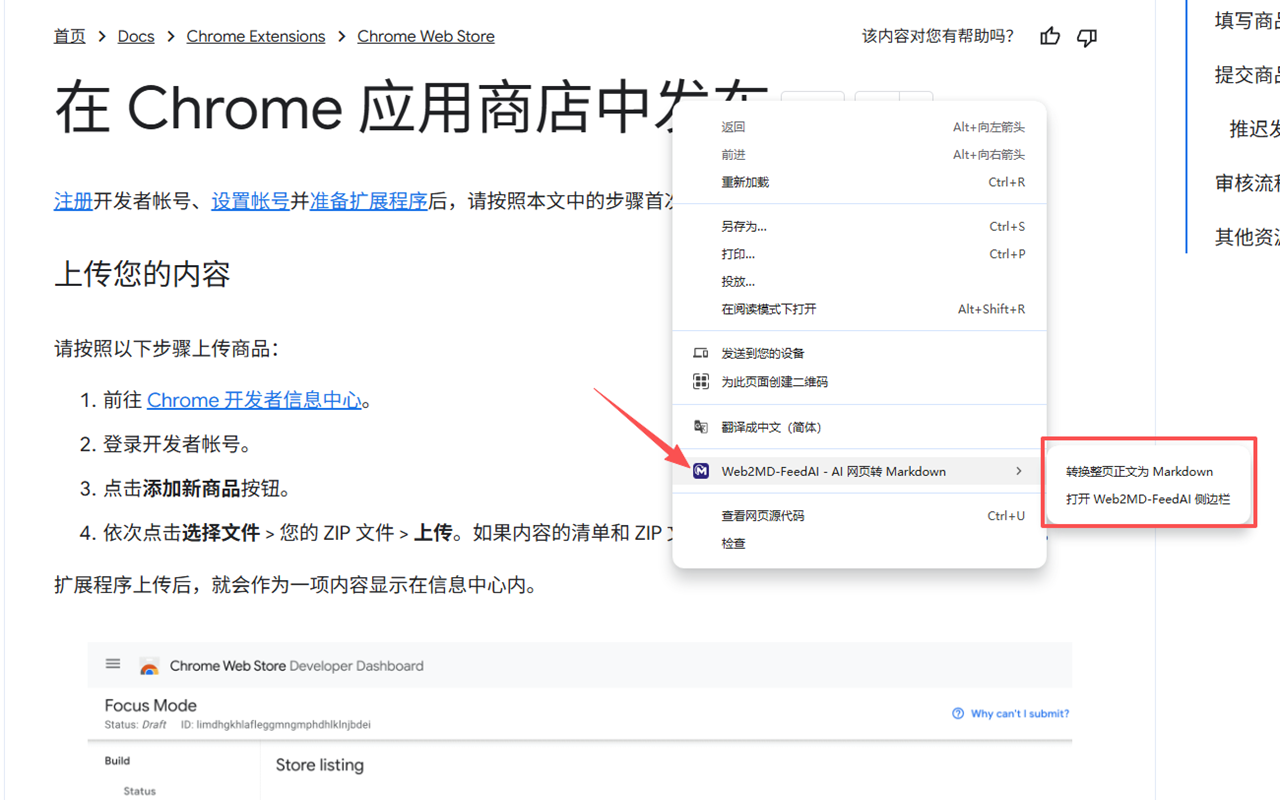Click the thumbs up helpful icon
The width and height of the screenshot is (1280, 800).
[x=1050, y=37]
